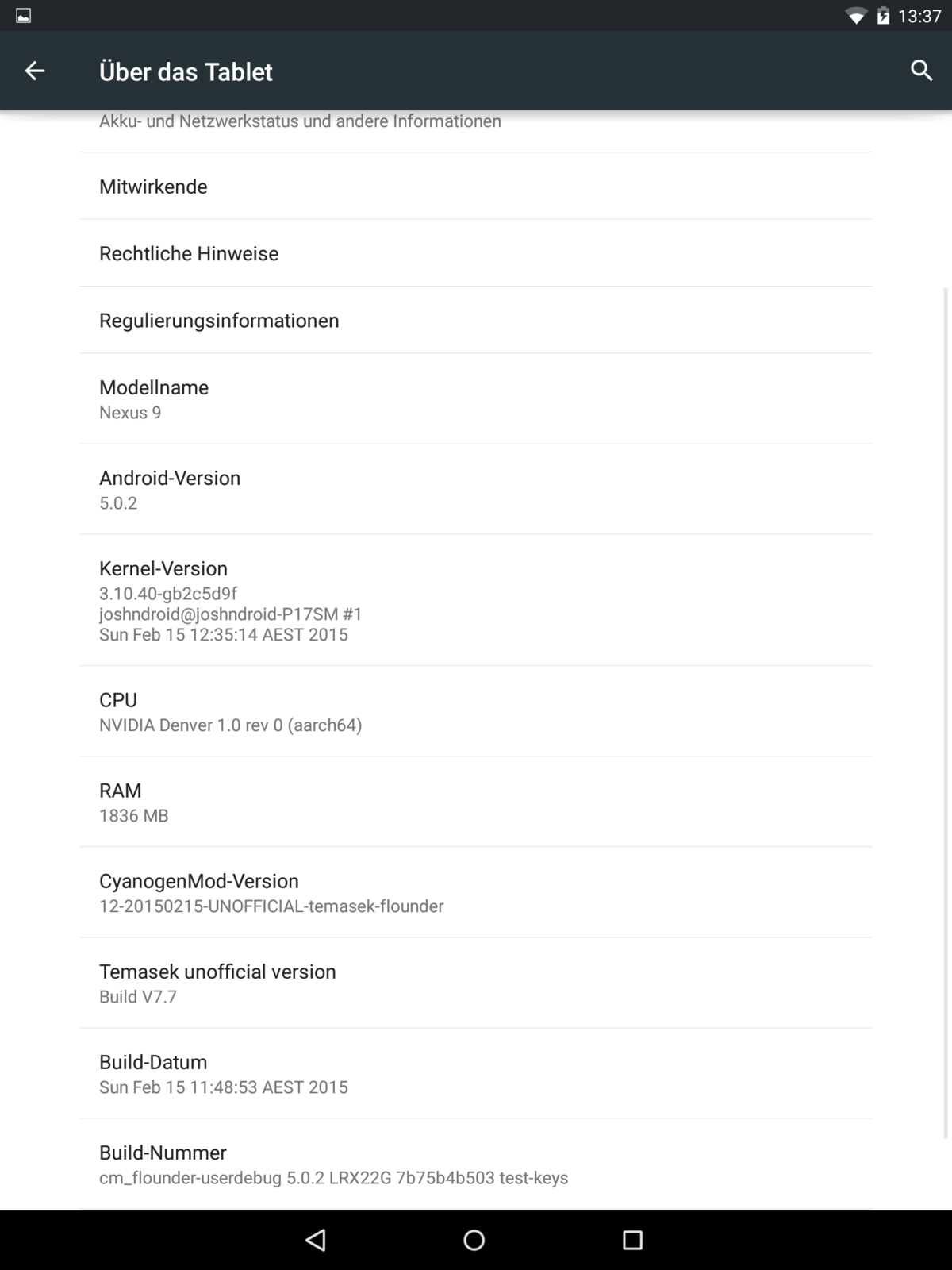The width and height of the screenshot is (952, 1270).
Task: Open the recent apps square button
Action: pyautogui.click(x=632, y=1240)
